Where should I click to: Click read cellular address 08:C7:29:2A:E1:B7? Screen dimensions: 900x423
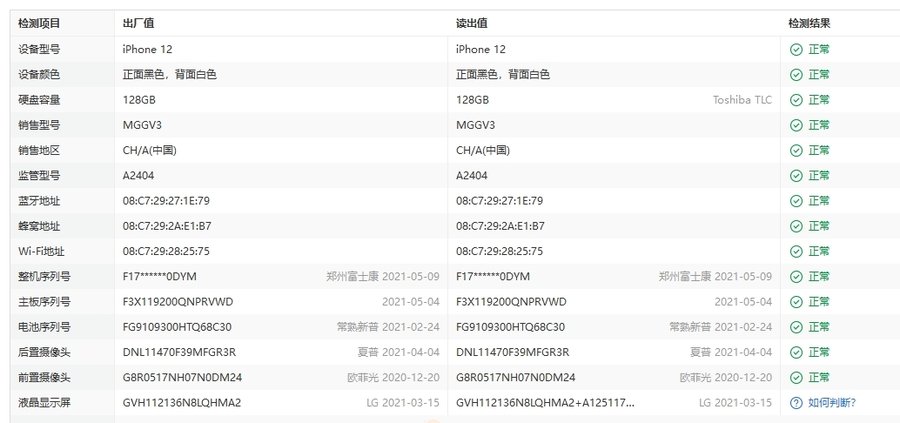point(501,226)
